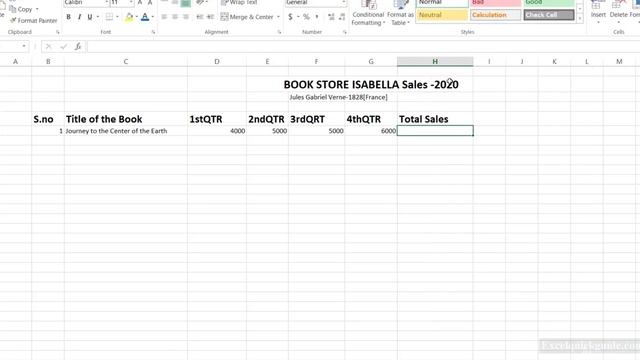Open the fill color dropdown arrow

tap(136, 17)
